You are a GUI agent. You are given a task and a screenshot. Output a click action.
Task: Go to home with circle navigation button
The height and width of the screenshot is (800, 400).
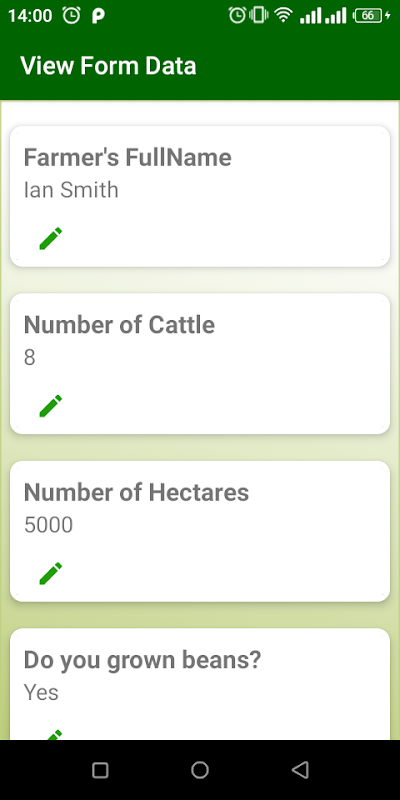pyautogui.click(x=199, y=769)
